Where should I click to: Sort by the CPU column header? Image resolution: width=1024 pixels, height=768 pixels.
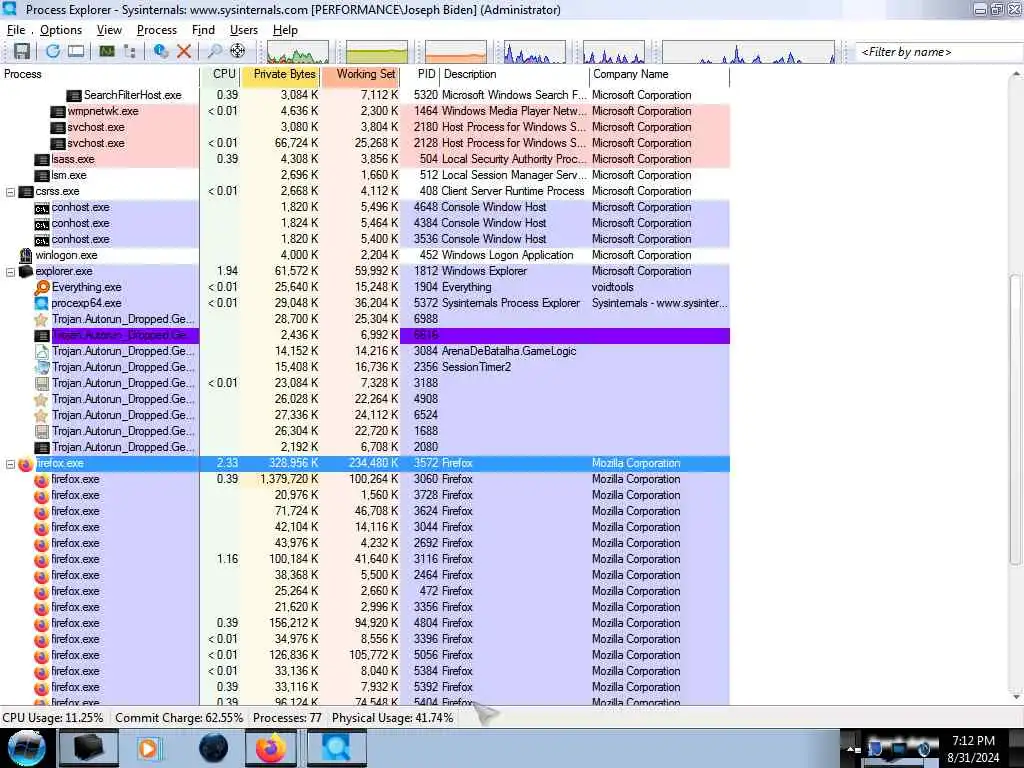[221, 74]
